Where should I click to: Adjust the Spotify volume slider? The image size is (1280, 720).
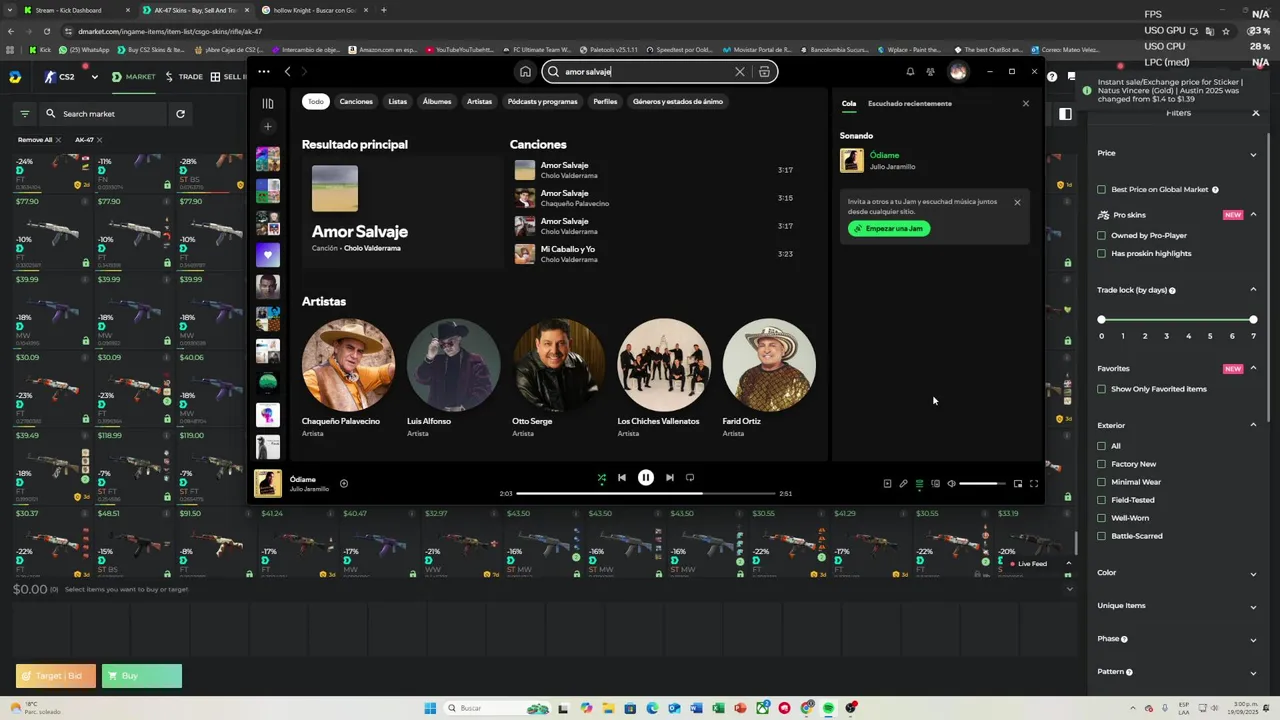pos(983,484)
